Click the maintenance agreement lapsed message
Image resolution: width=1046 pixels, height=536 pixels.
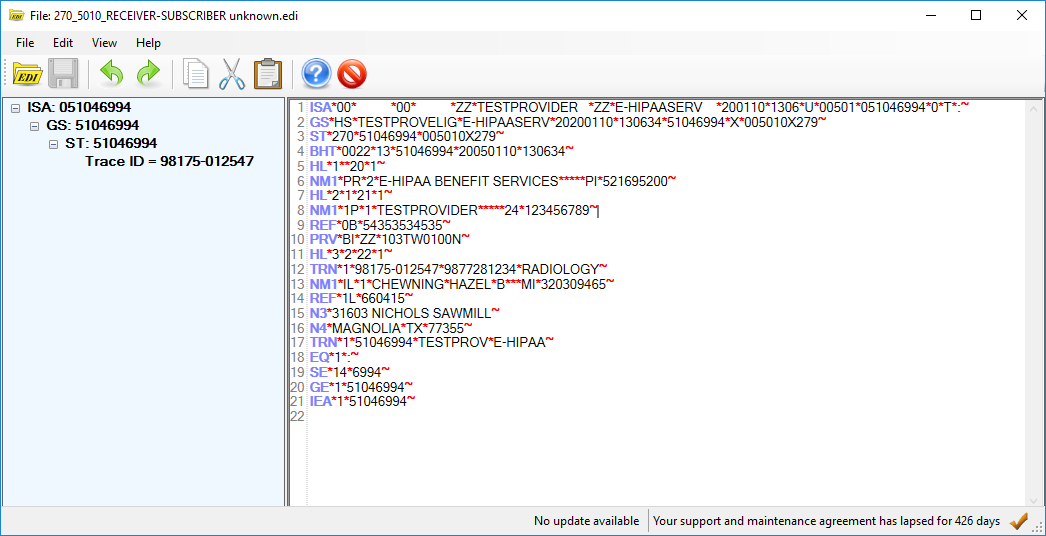pos(826,521)
